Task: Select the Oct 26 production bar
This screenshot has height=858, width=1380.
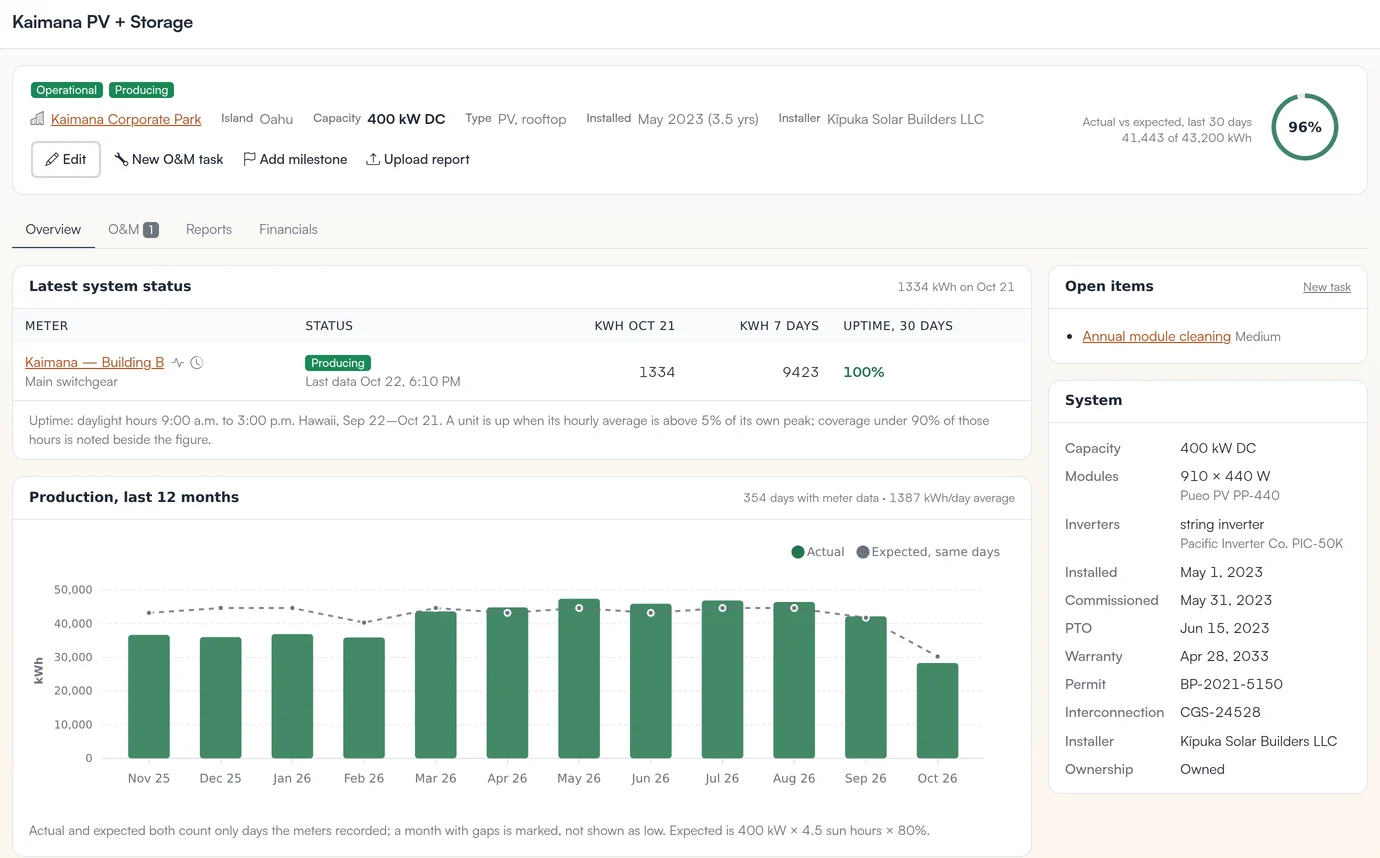Action: pos(937,711)
